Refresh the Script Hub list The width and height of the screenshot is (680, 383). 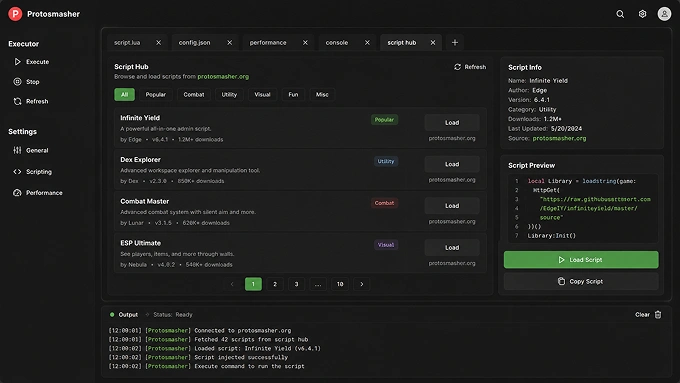pos(470,67)
